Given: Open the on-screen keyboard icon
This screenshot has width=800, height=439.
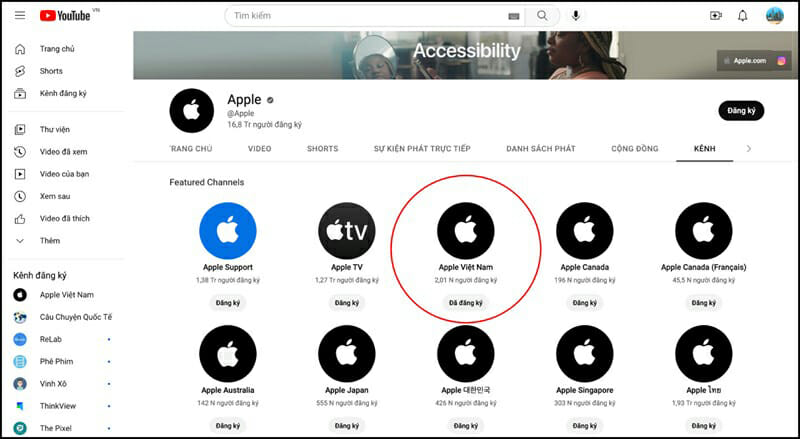Looking at the screenshot, I should [514, 16].
